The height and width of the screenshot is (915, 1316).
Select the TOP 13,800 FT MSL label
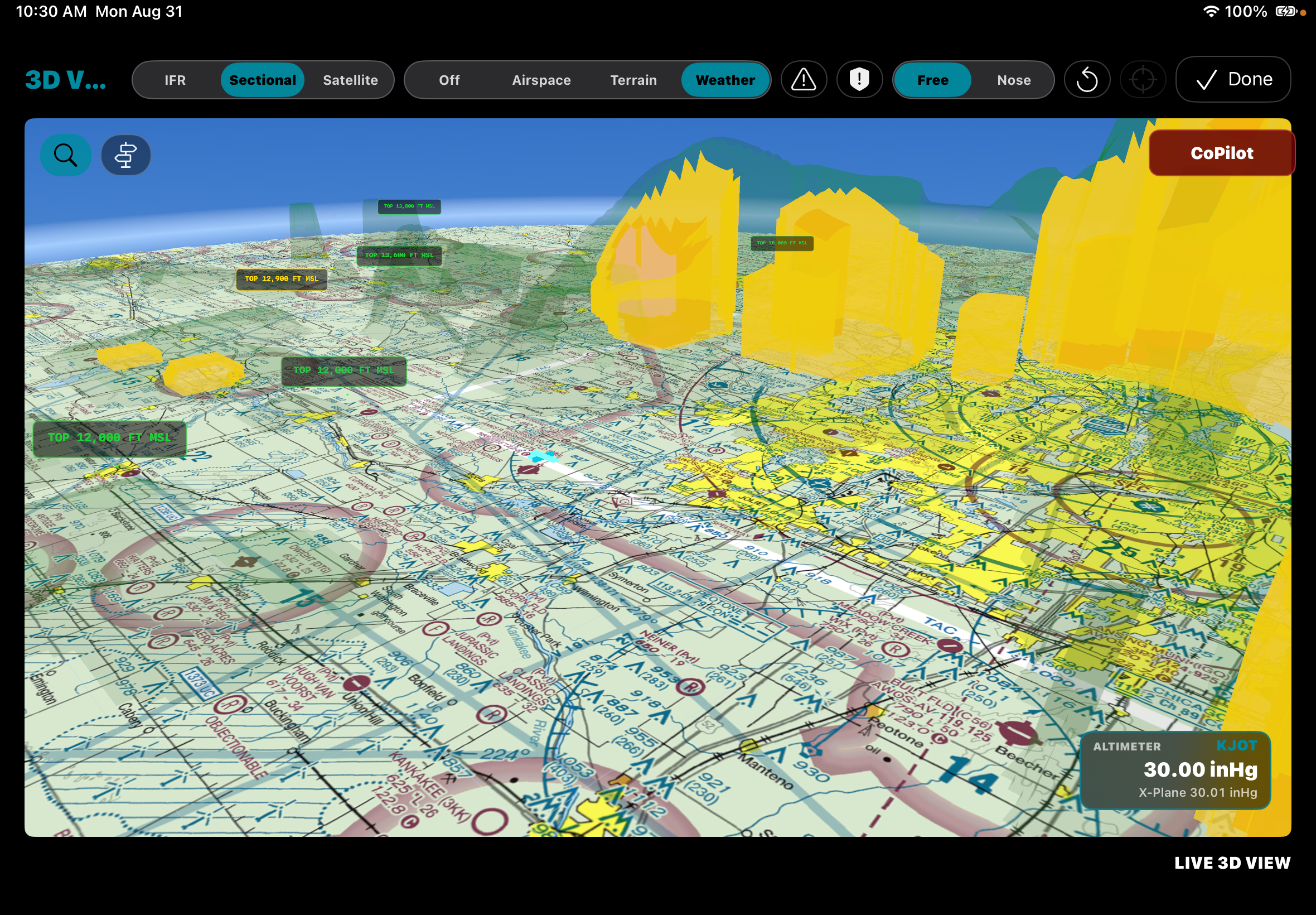pyautogui.click(x=409, y=206)
